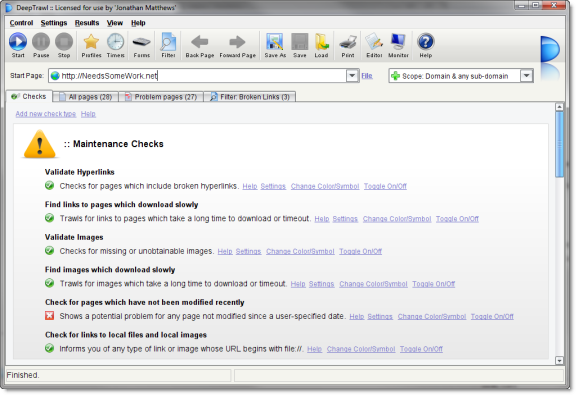Pause the crawl using Pause icon

pyautogui.click(x=41, y=45)
